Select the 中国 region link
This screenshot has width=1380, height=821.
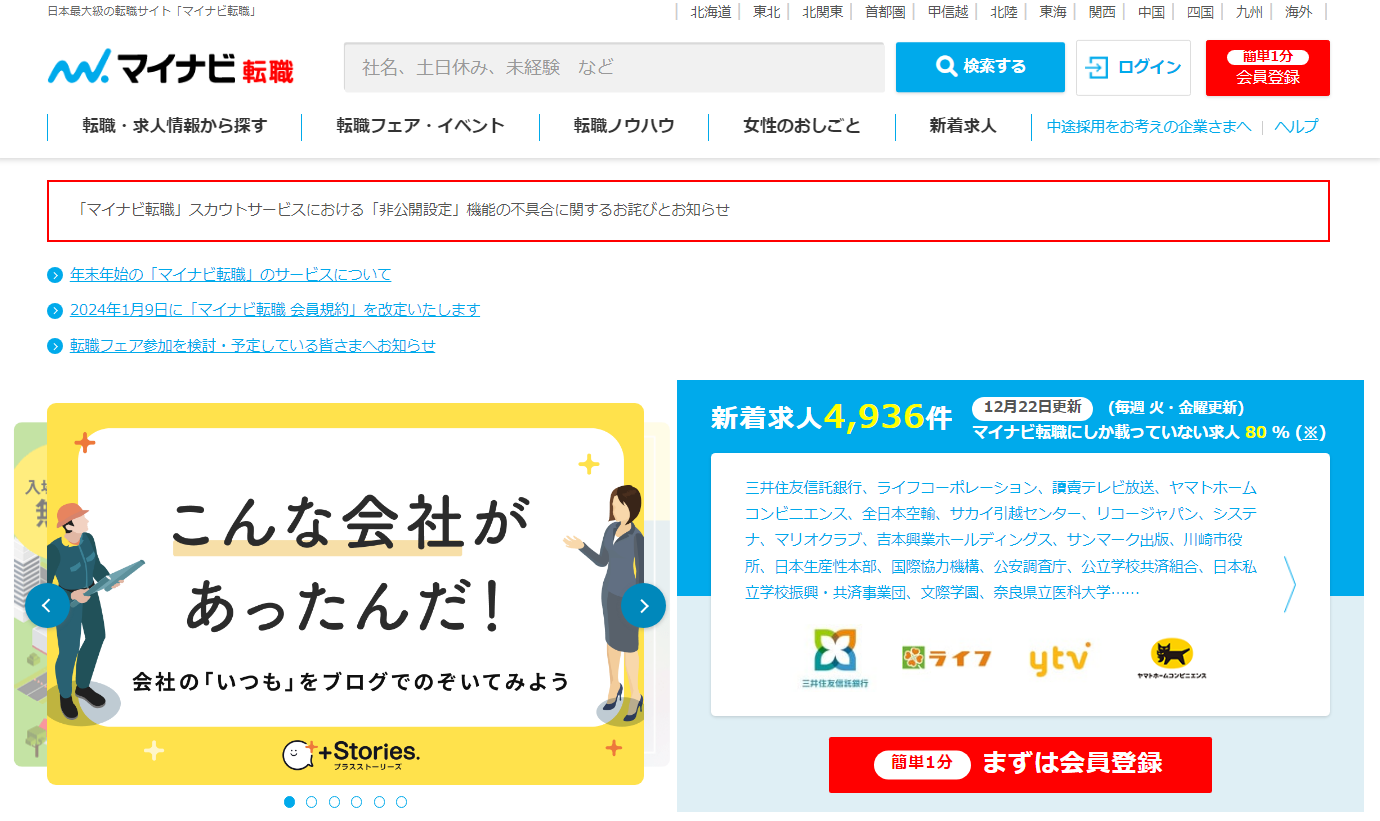[x=1151, y=12]
